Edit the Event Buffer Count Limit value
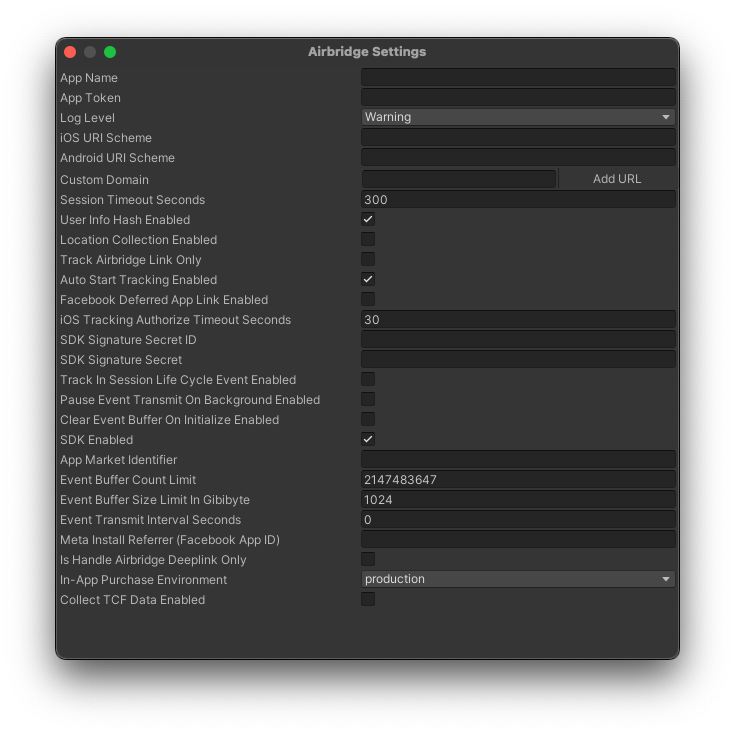This screenshot has height=733, width=735. pos(518,479)
